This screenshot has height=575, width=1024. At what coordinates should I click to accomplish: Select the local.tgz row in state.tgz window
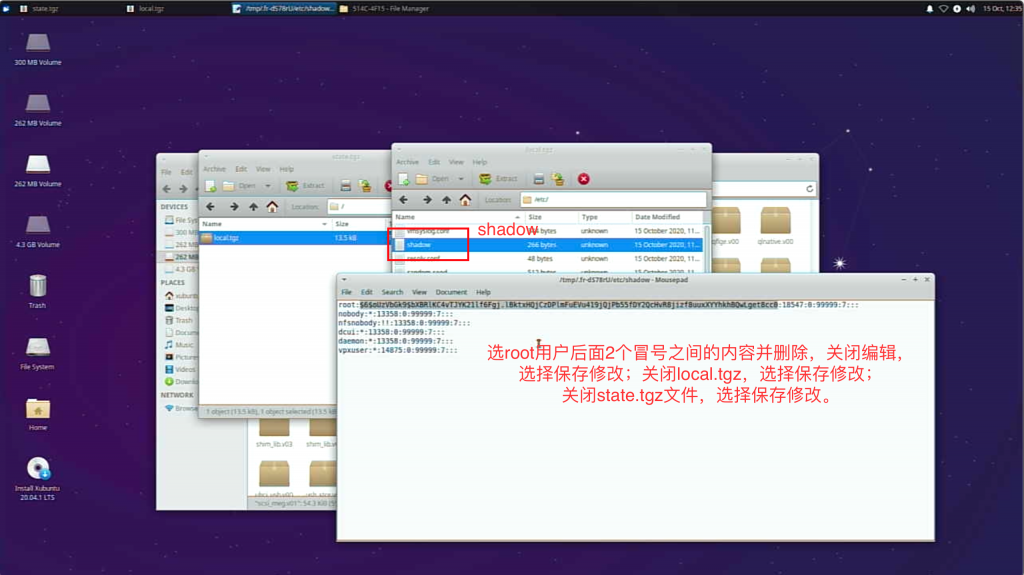click(x=294, y=238)
